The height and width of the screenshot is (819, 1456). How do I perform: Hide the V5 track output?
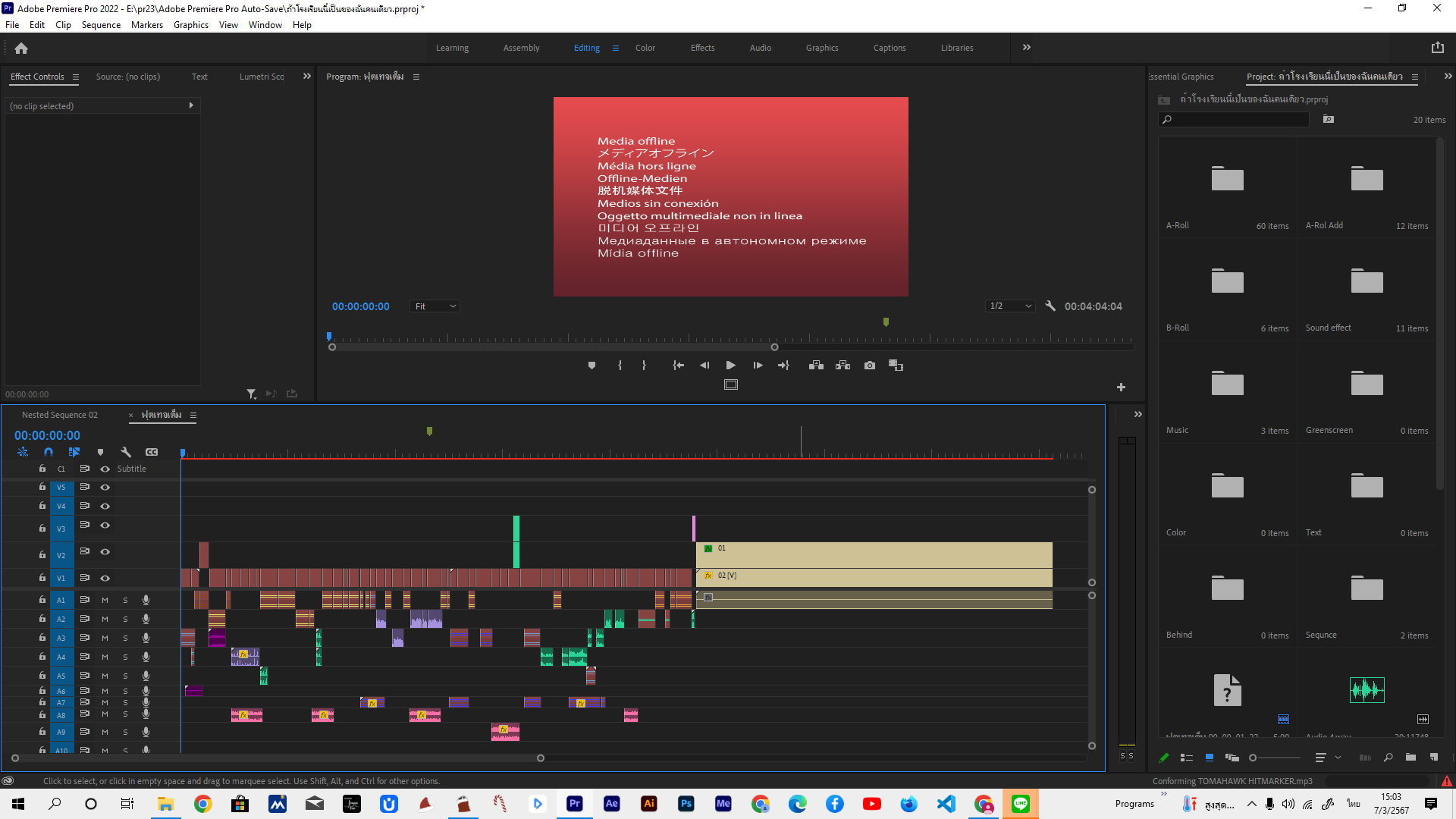pos(105,488)
